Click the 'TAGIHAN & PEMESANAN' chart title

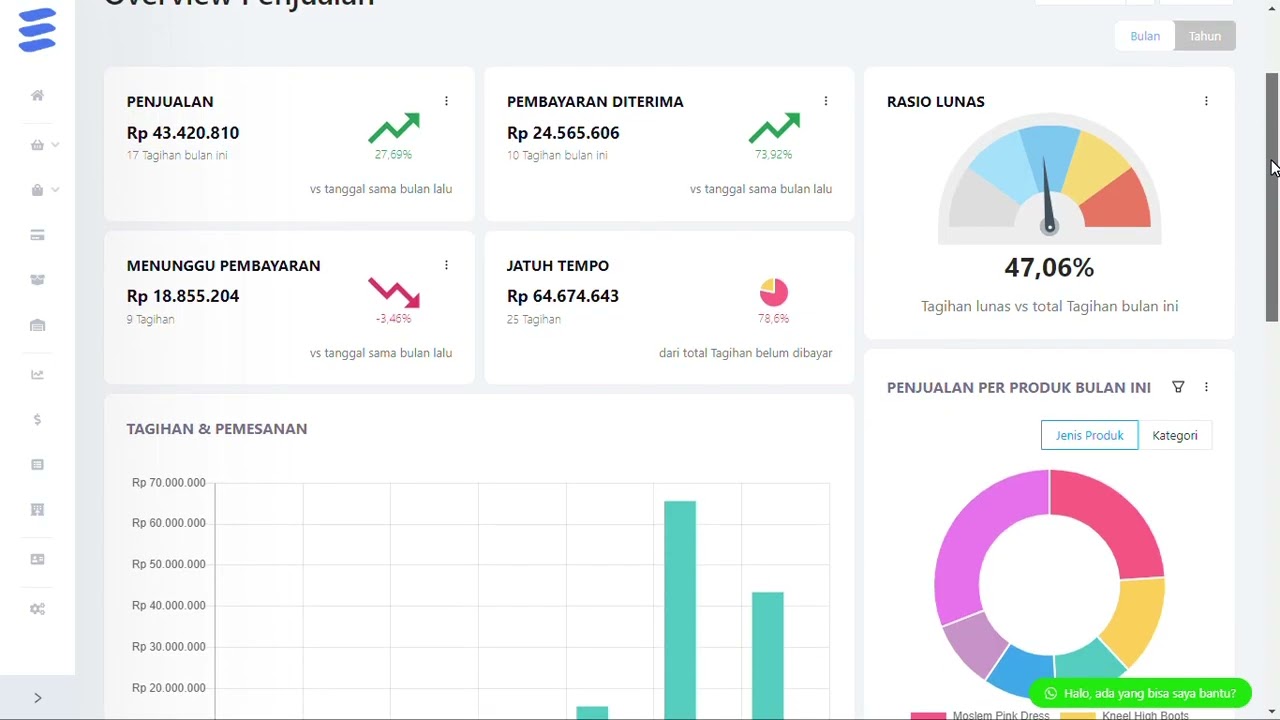coord(217,428)
